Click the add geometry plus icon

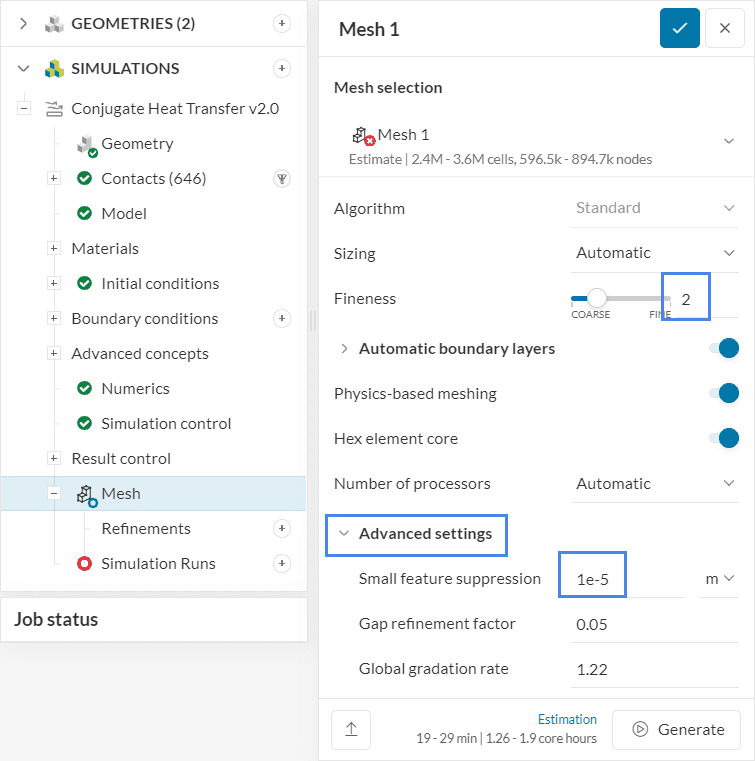pos(282,24)
